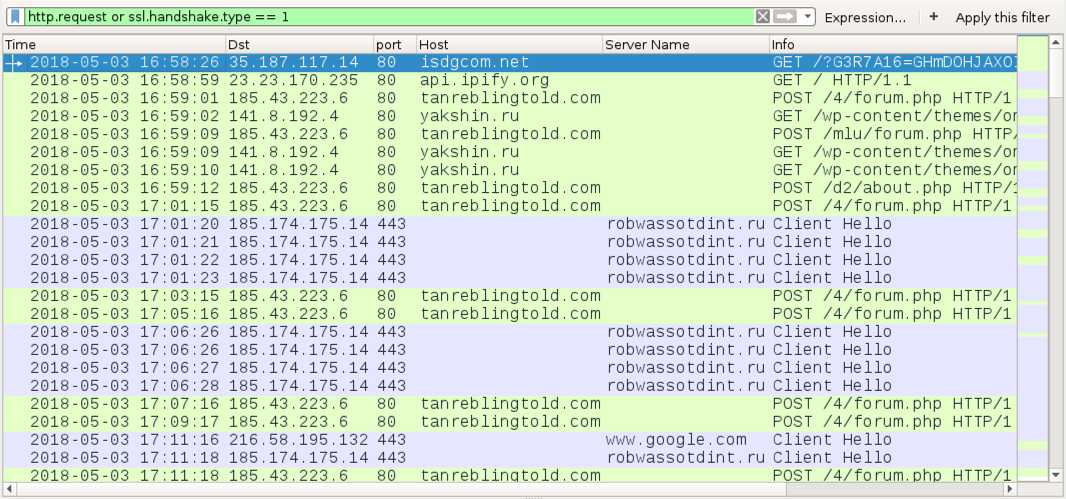1066x499 pixels.
Task: Click the filter bookmark icon
Action: (x=15, y=16)
